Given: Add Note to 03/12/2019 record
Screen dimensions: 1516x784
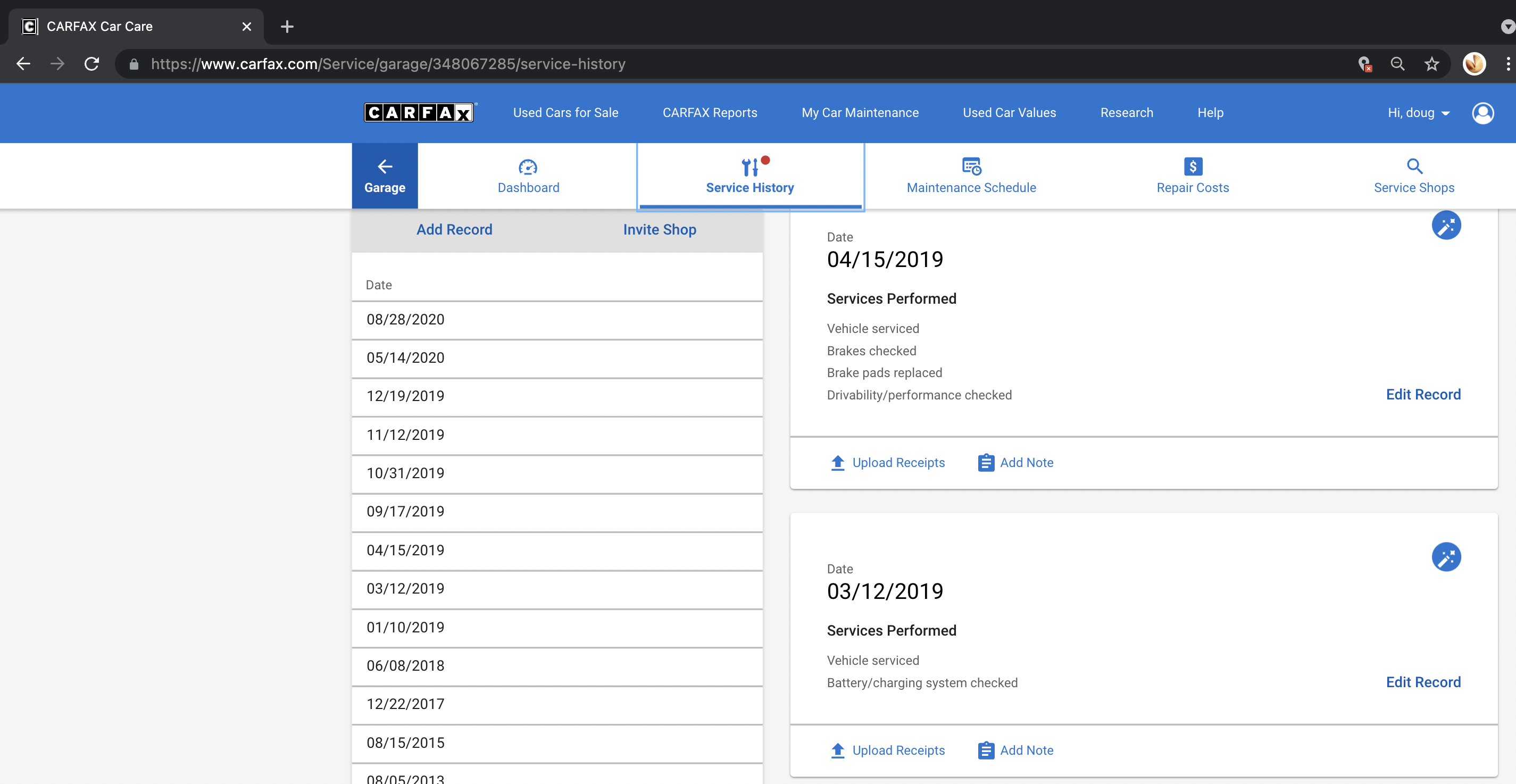Looking at the screenshot, I should pos(1016,750).
